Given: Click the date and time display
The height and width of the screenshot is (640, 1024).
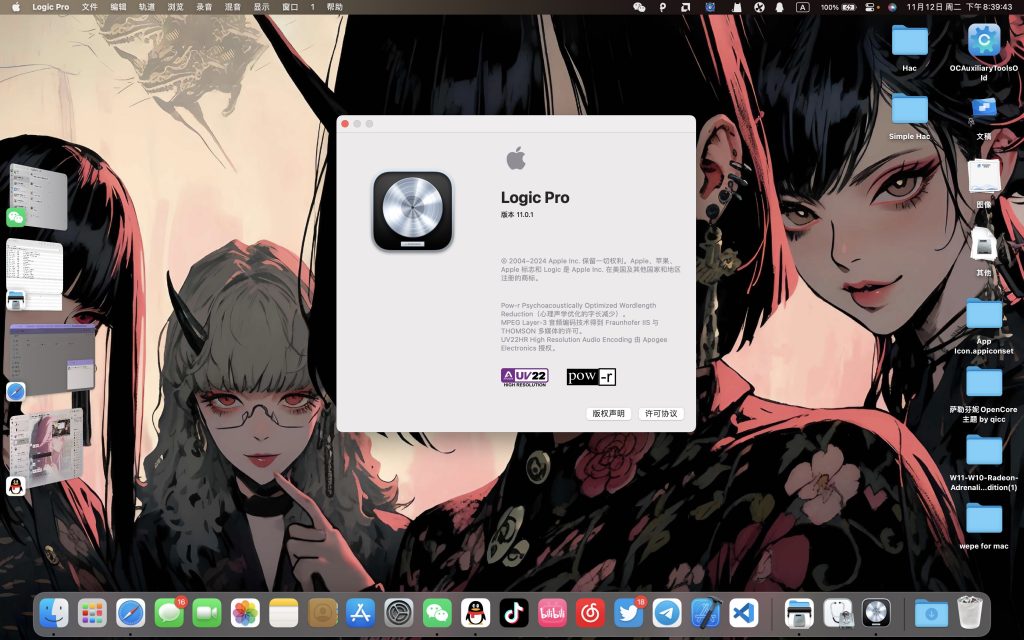Looking at the screenshot, I should pyautogui.click(x=959, y=7).
